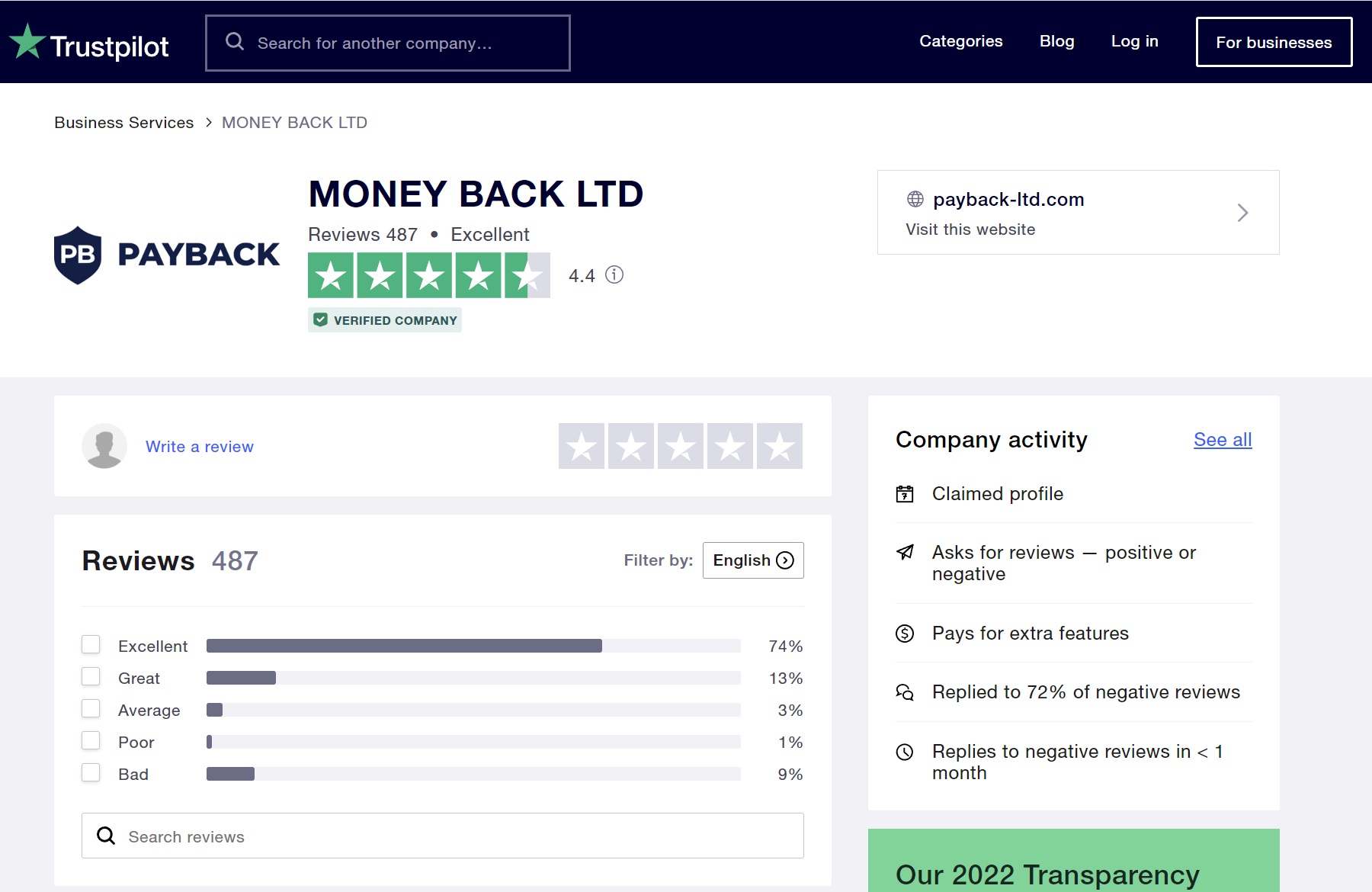Rate four stars in review selector

pos(730,446)
